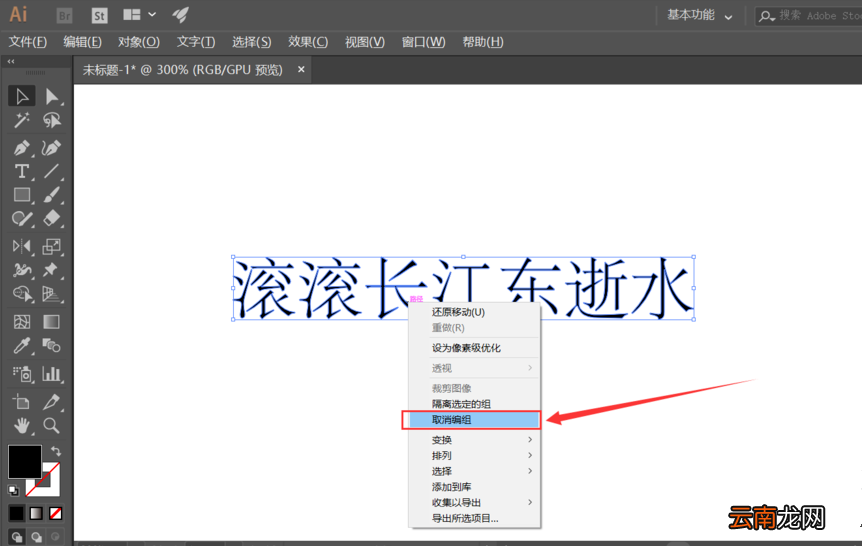Select the Magic Wand tool
This screenshot has height=546, width=862.
(22, 120)
